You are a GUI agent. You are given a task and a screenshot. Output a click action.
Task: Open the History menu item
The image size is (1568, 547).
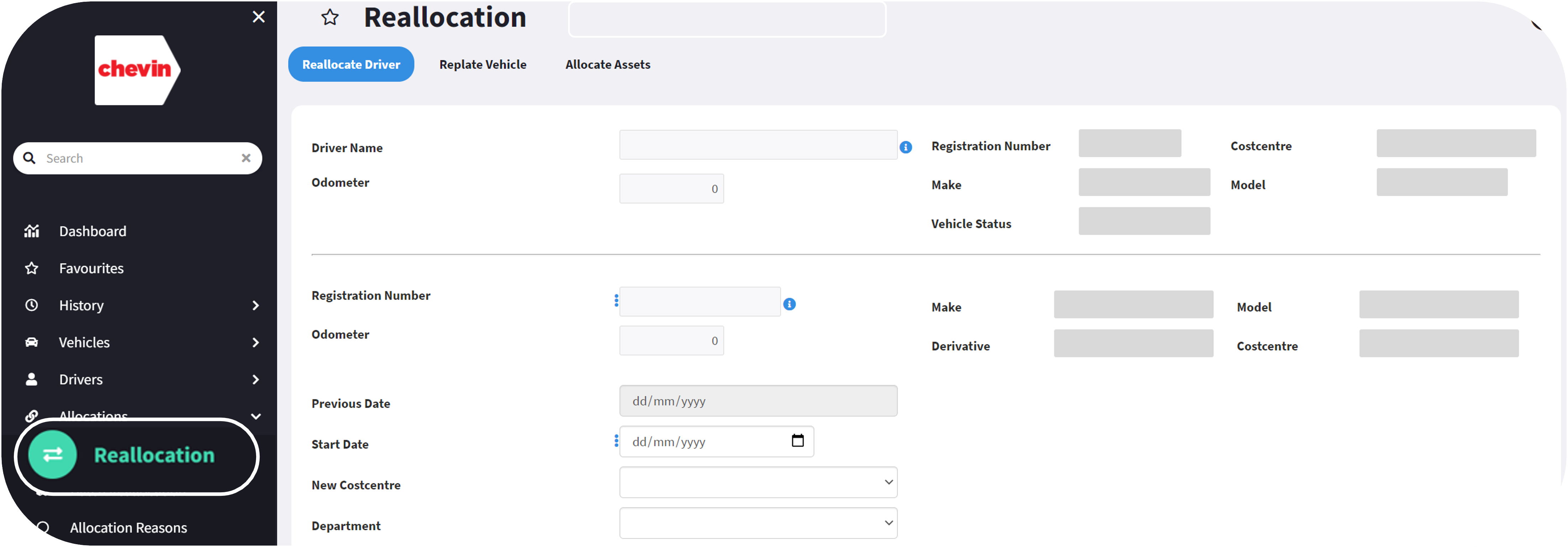tap(81, 305)
